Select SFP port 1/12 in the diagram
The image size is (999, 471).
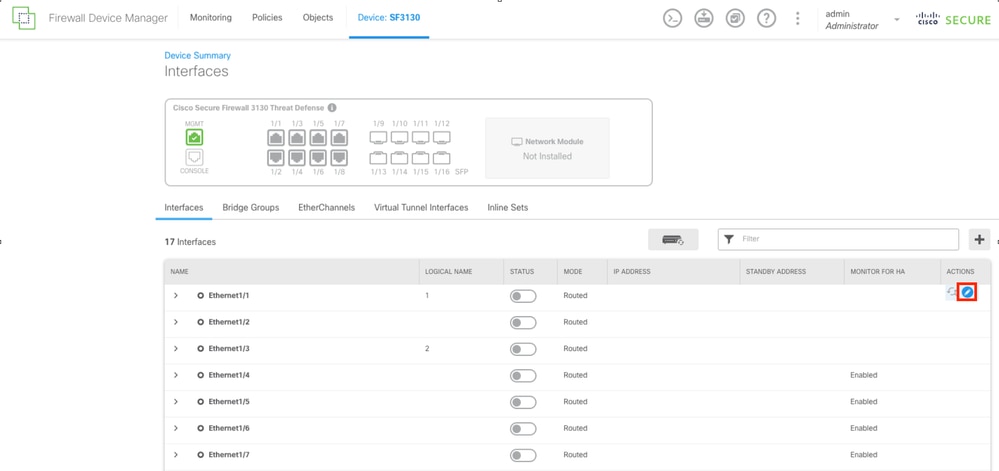tap(442, 137)
